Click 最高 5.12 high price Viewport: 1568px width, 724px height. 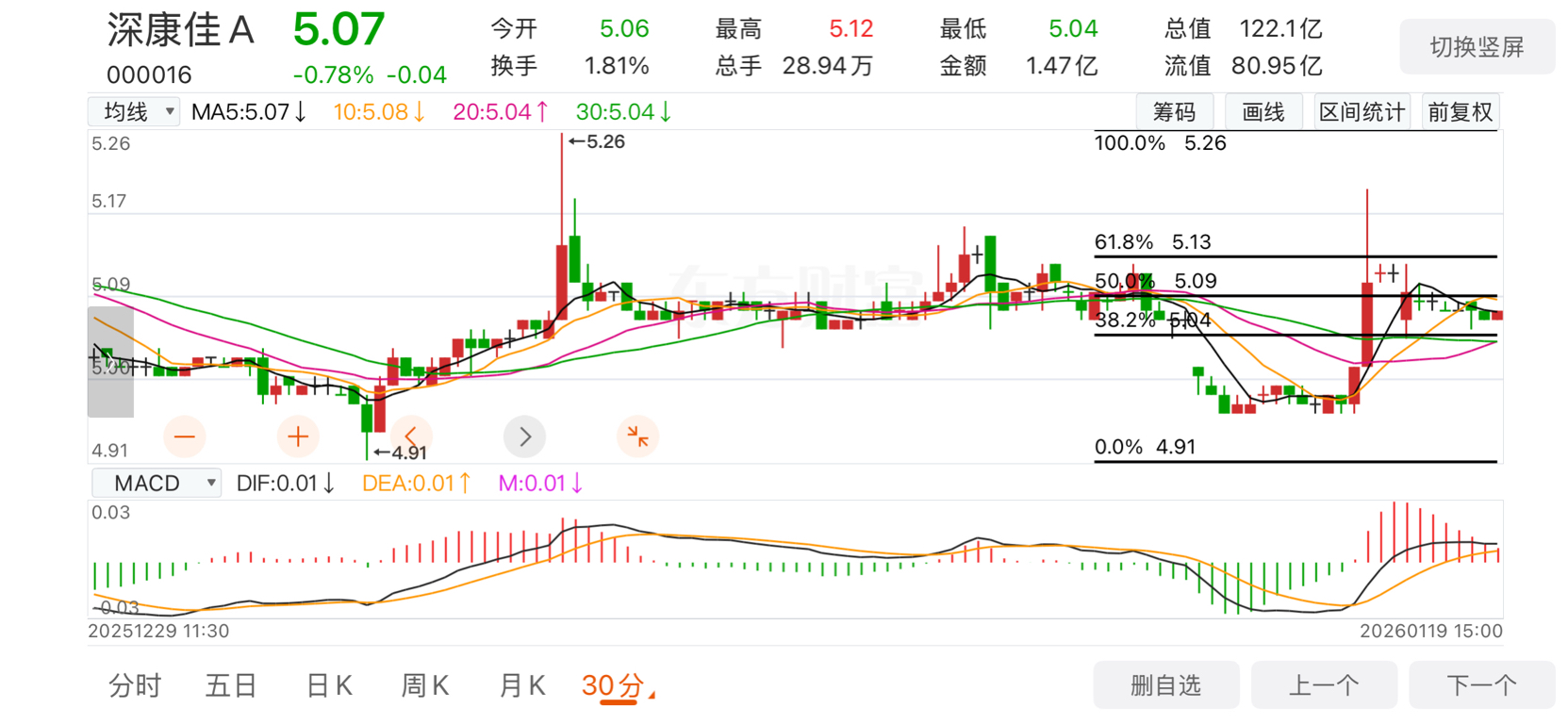coord(794,29)
